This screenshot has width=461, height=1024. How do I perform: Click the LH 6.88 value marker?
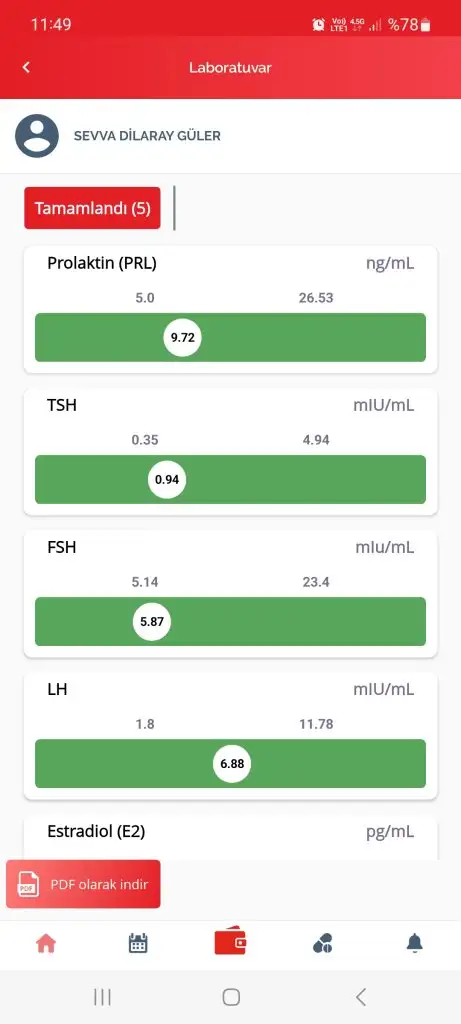232,763
